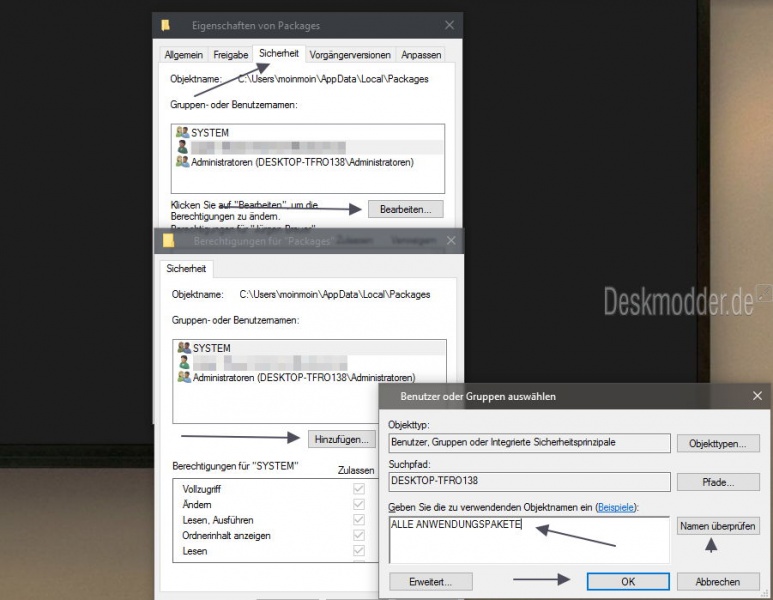
Task: Click Abbrechen in the user selection dialog
Action: (x=718, y=582)
